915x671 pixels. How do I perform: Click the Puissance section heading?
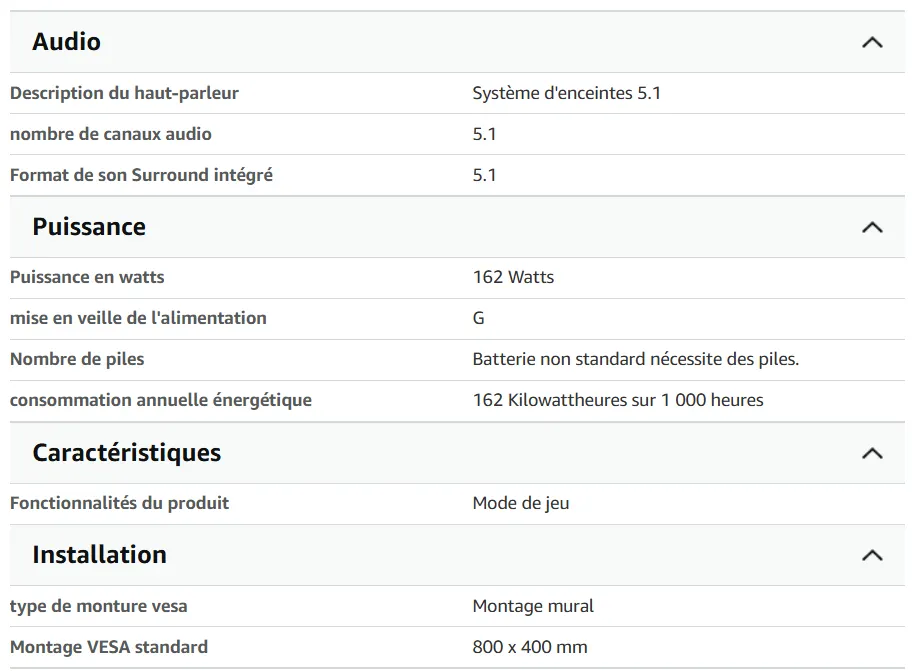coord(89,227)
